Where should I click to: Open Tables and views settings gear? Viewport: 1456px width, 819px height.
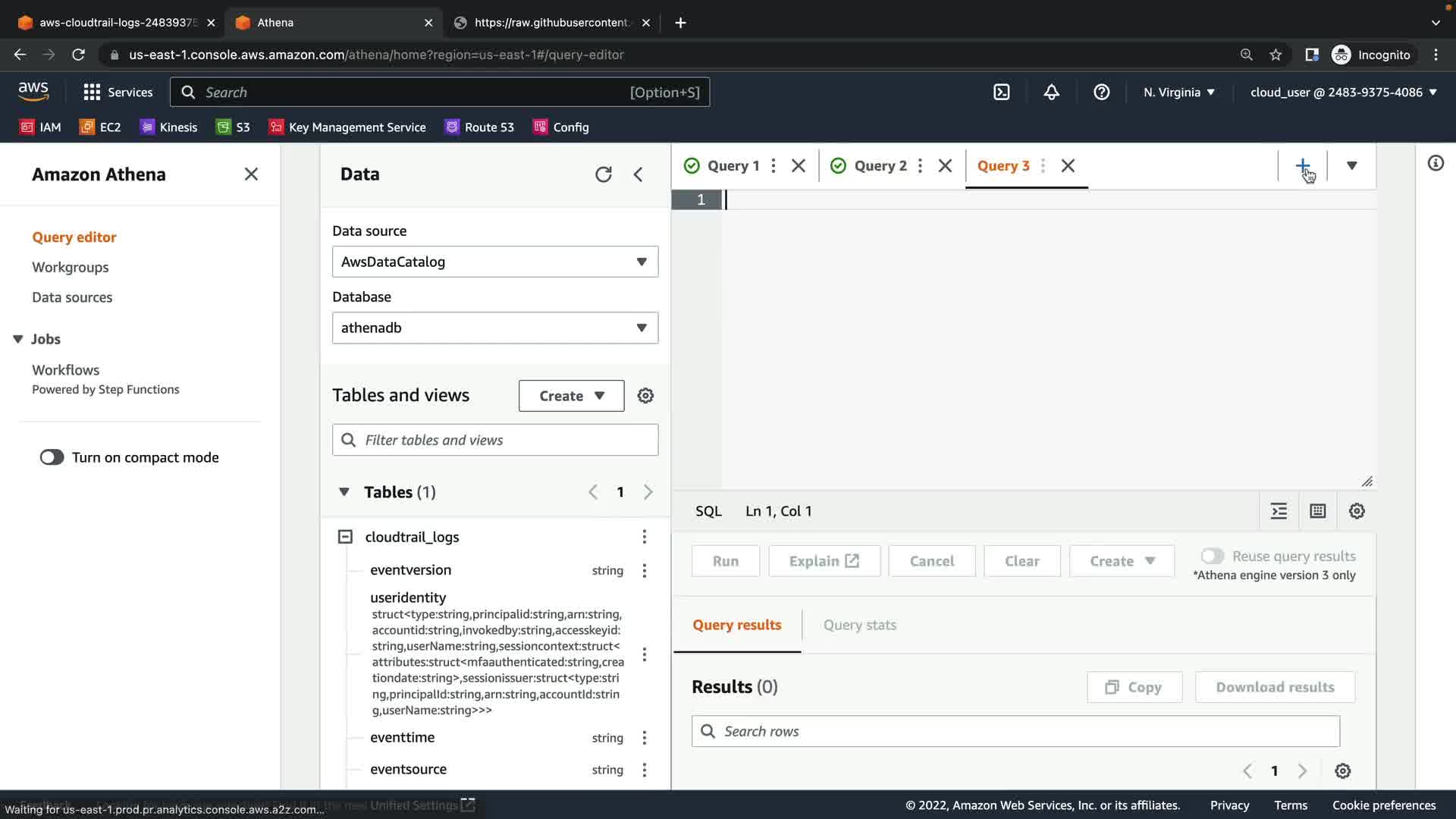[645, 396]
